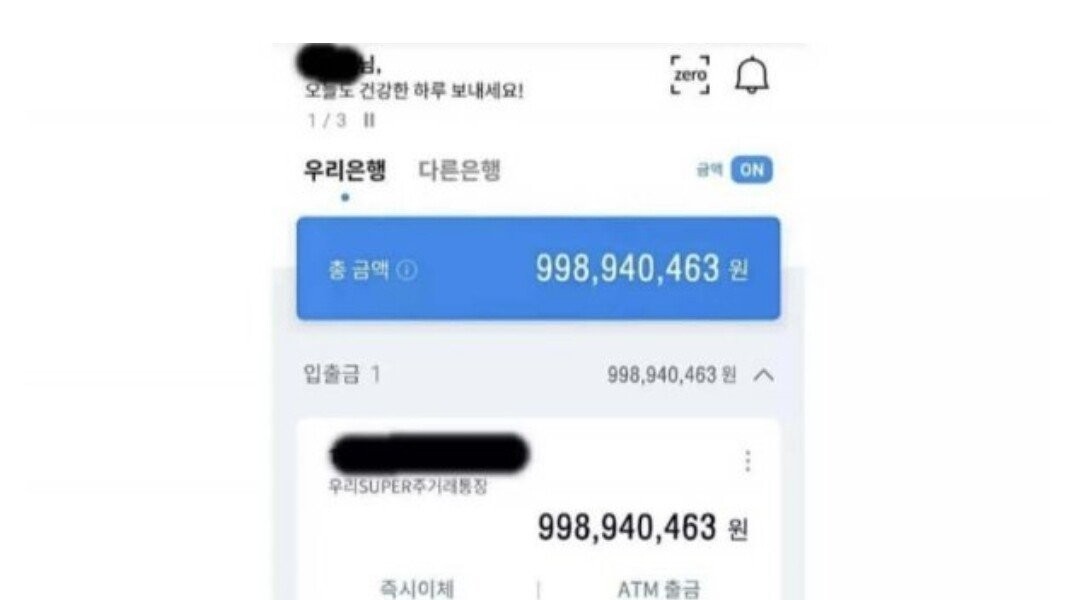Switch to the 다른은행 tab

click(459, 170)
